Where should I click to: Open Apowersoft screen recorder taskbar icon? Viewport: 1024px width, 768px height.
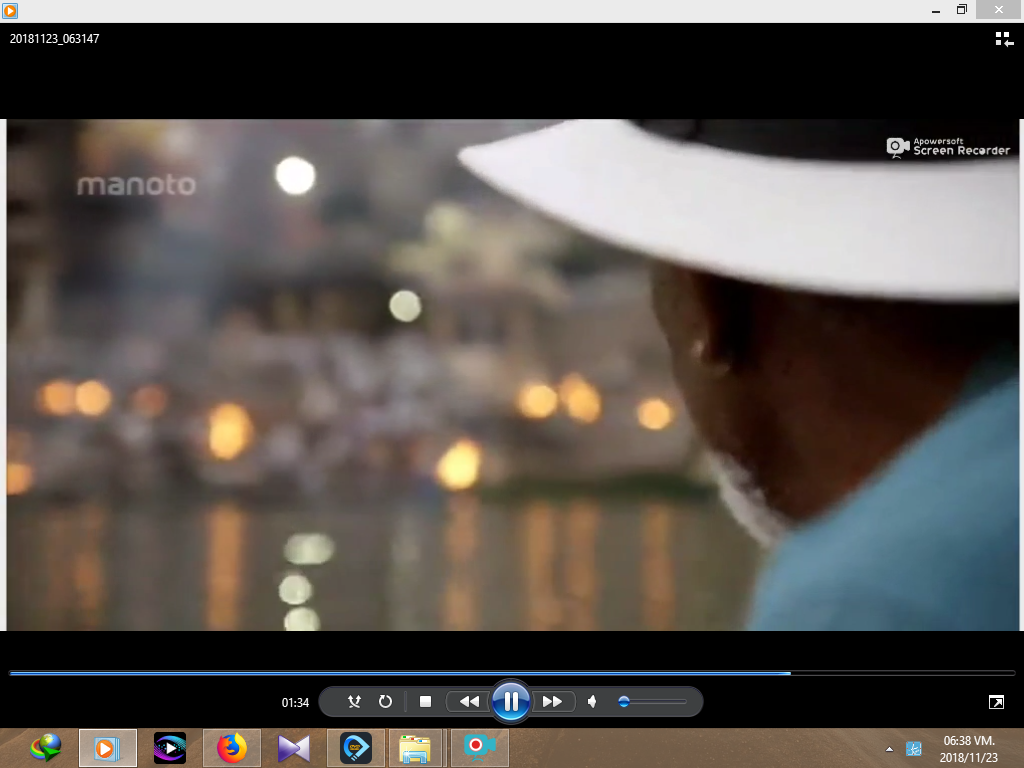479,748
